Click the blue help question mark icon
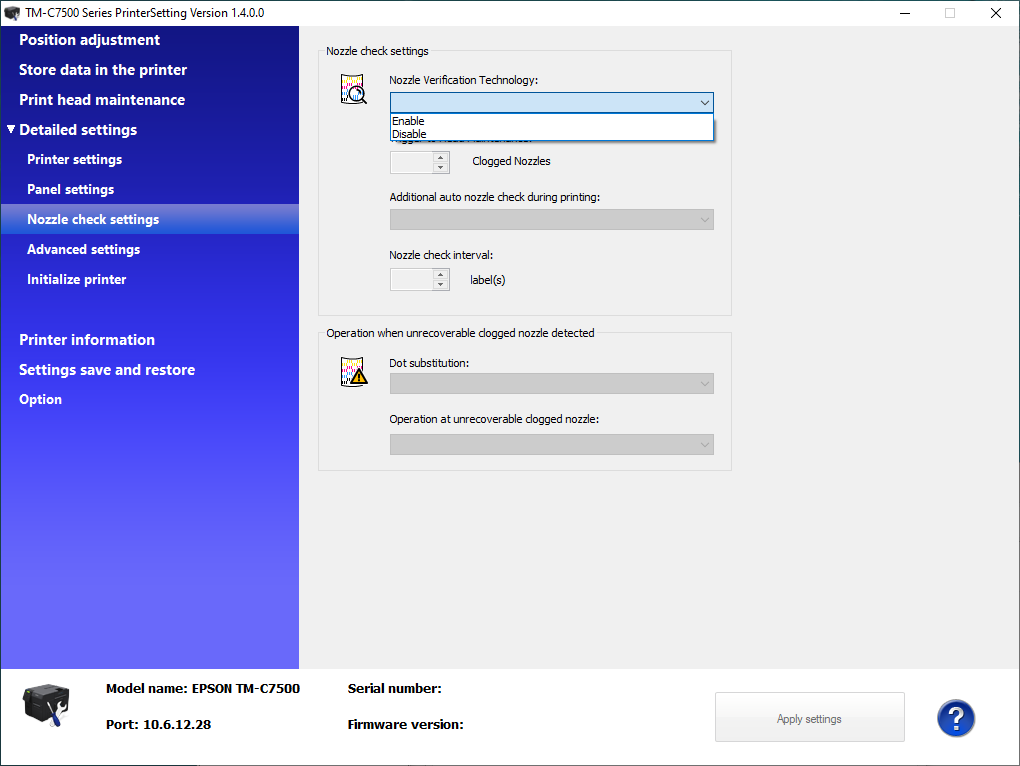The image size is (1020, 766). coord(955,718)
